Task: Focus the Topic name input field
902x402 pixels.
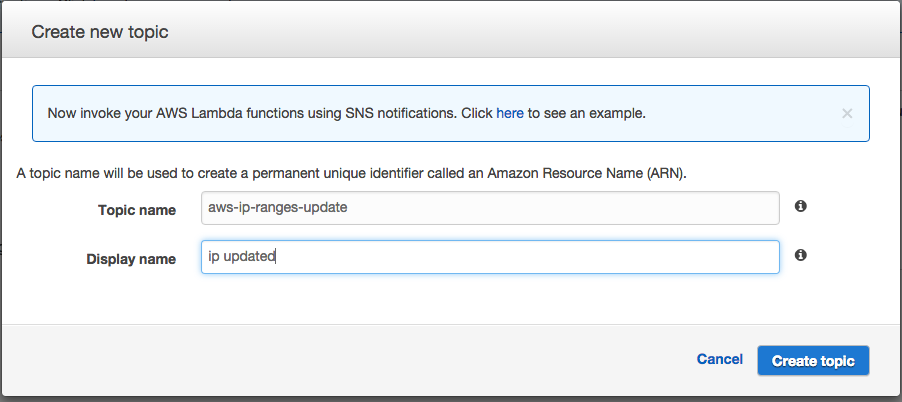Action: (x=489, y=209)
